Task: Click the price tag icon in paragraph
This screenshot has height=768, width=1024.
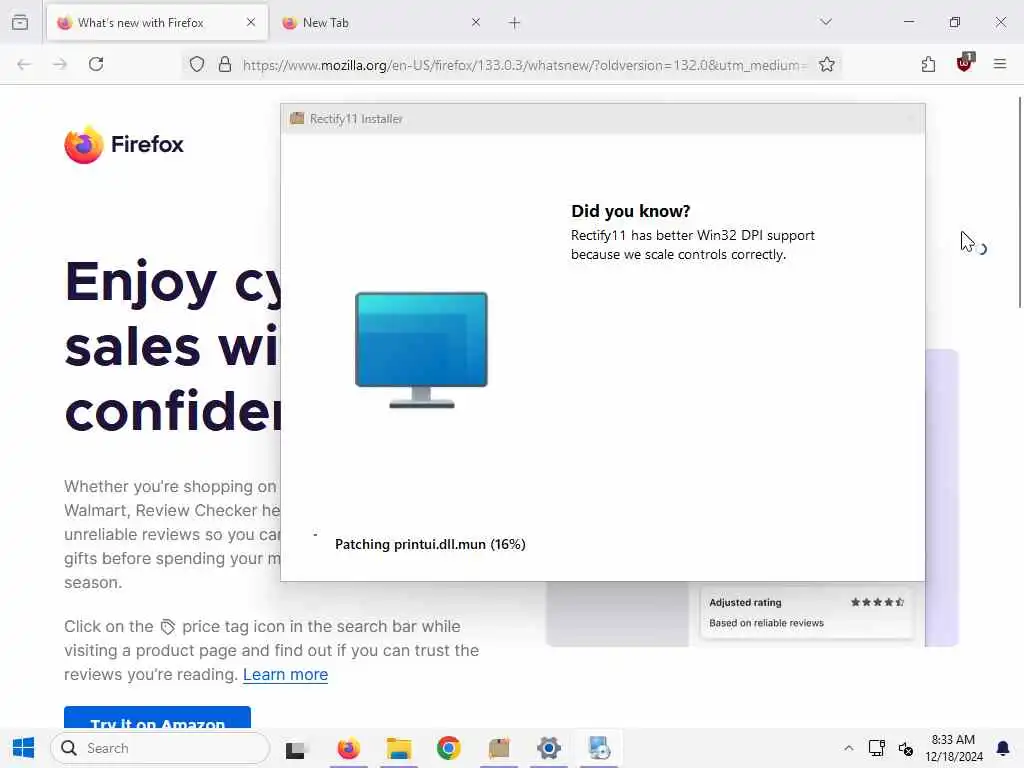Action: click(x=168, y=627)
